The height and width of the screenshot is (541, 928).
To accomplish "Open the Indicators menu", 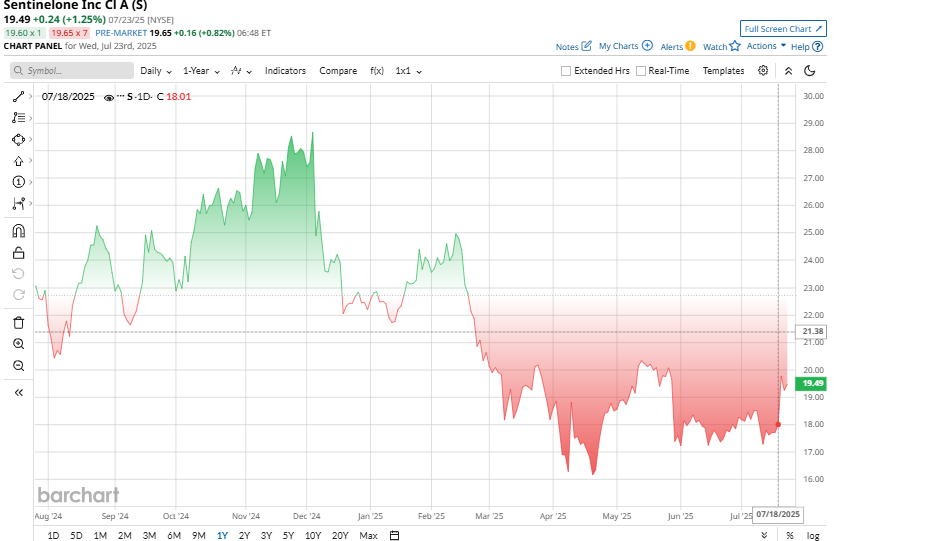I will (x=285, y=71).
